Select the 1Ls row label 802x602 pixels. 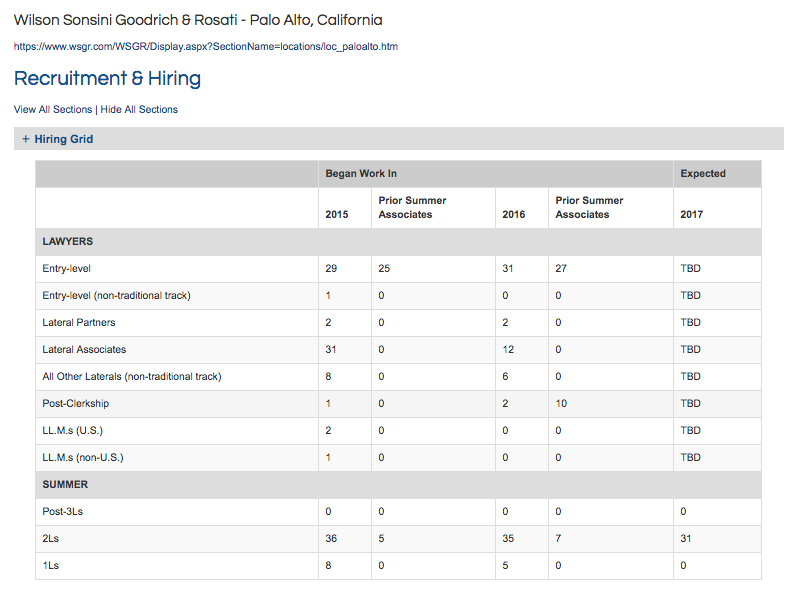[51, 566]
